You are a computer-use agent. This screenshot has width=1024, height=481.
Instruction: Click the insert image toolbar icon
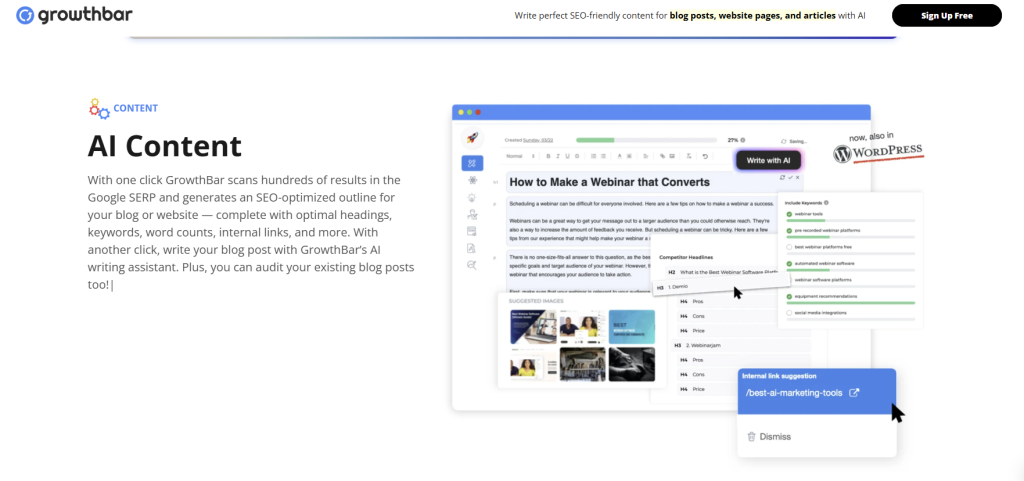672,156
